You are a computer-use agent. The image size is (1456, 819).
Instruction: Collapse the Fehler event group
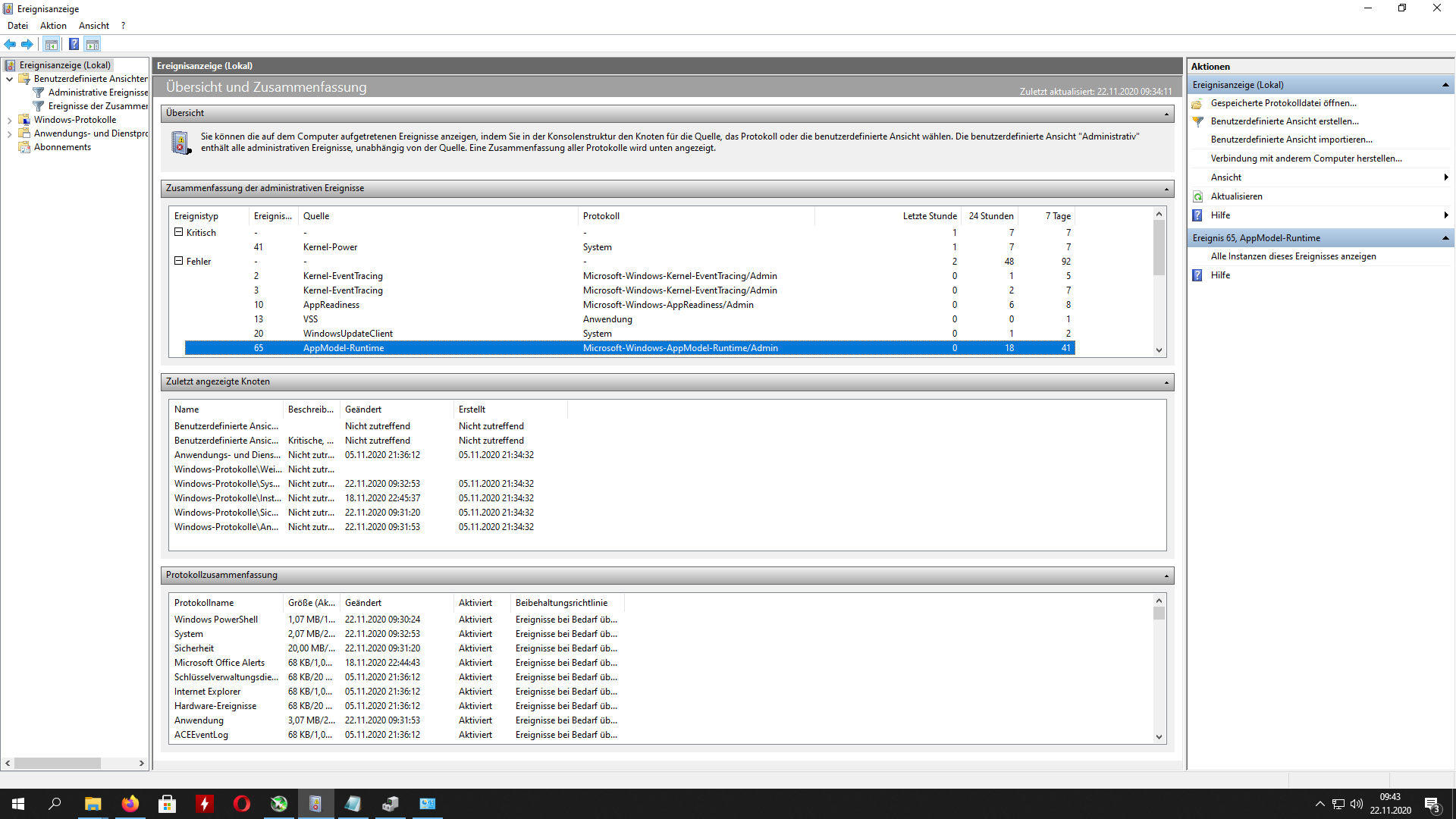(179, 261)
